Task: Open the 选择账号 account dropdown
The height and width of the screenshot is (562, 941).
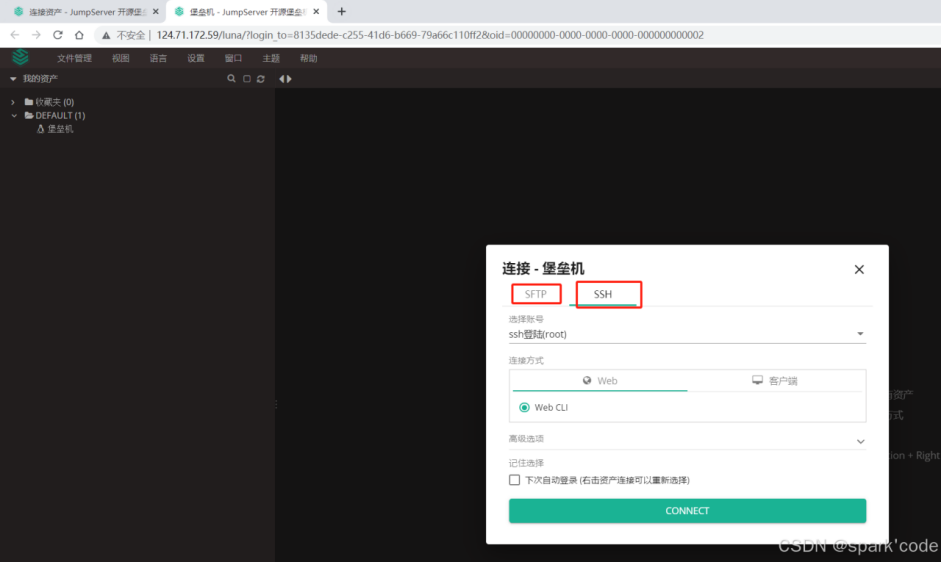Action: [x=687, y=334]
